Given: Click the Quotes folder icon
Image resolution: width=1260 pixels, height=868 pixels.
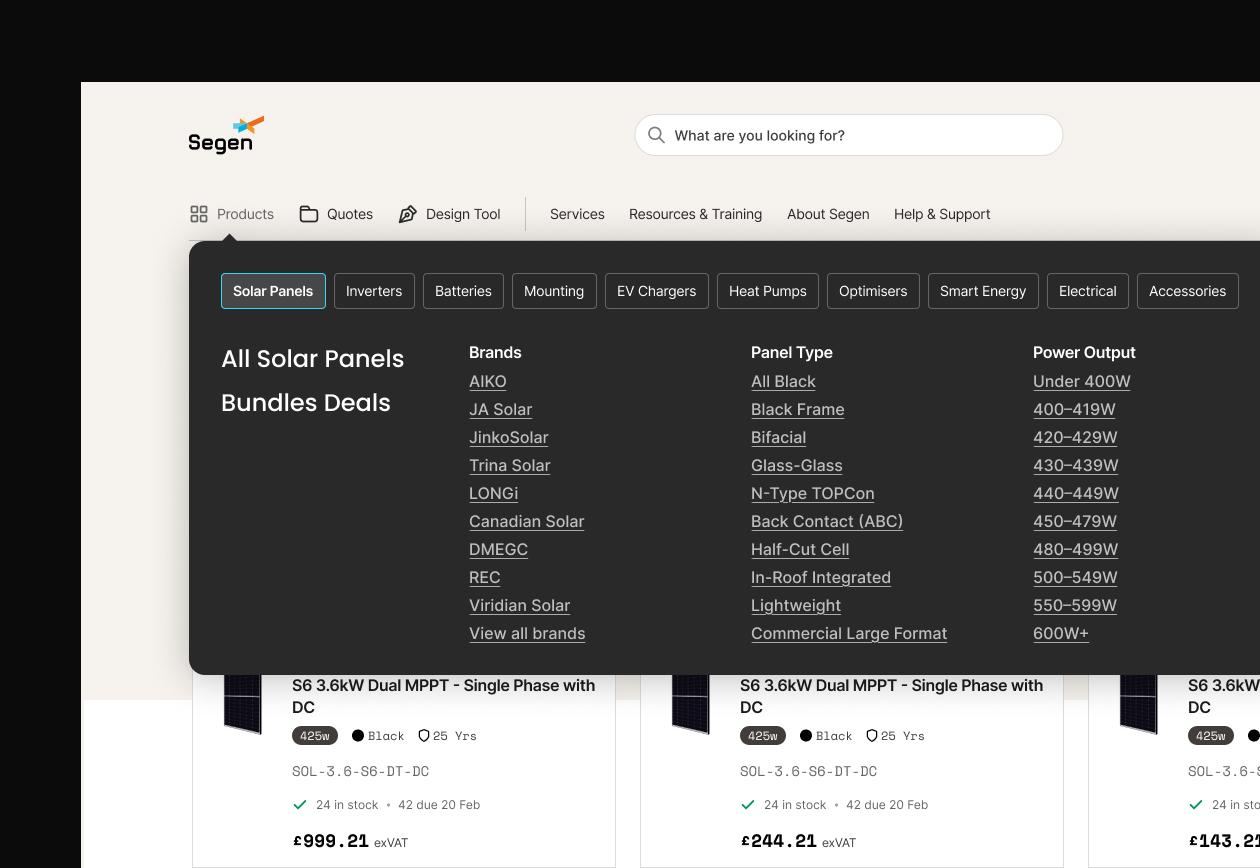Looking at the screenshot, I should (309, 214).
